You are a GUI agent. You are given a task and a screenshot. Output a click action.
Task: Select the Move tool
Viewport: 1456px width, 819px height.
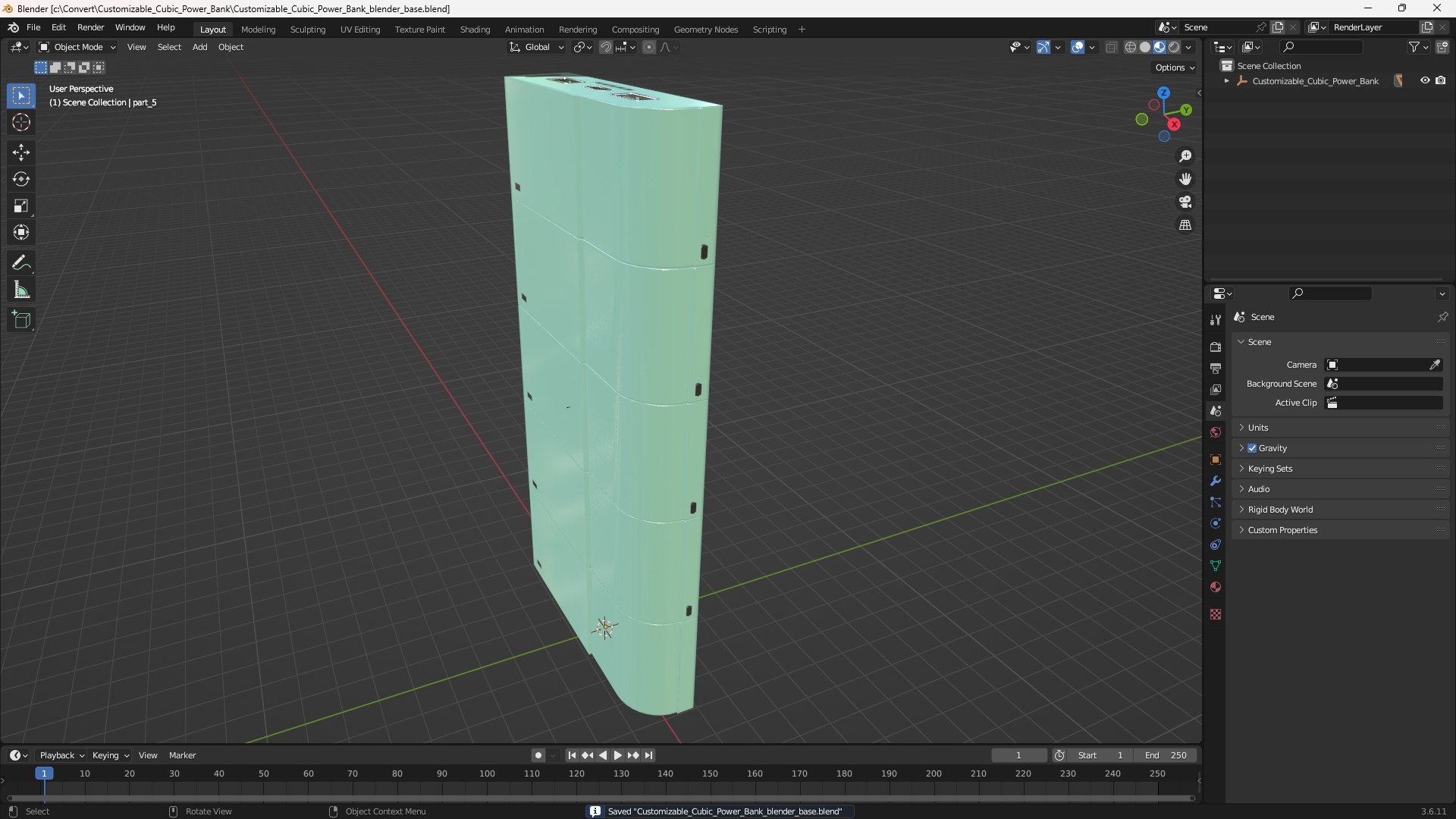[x=21, y=152]
